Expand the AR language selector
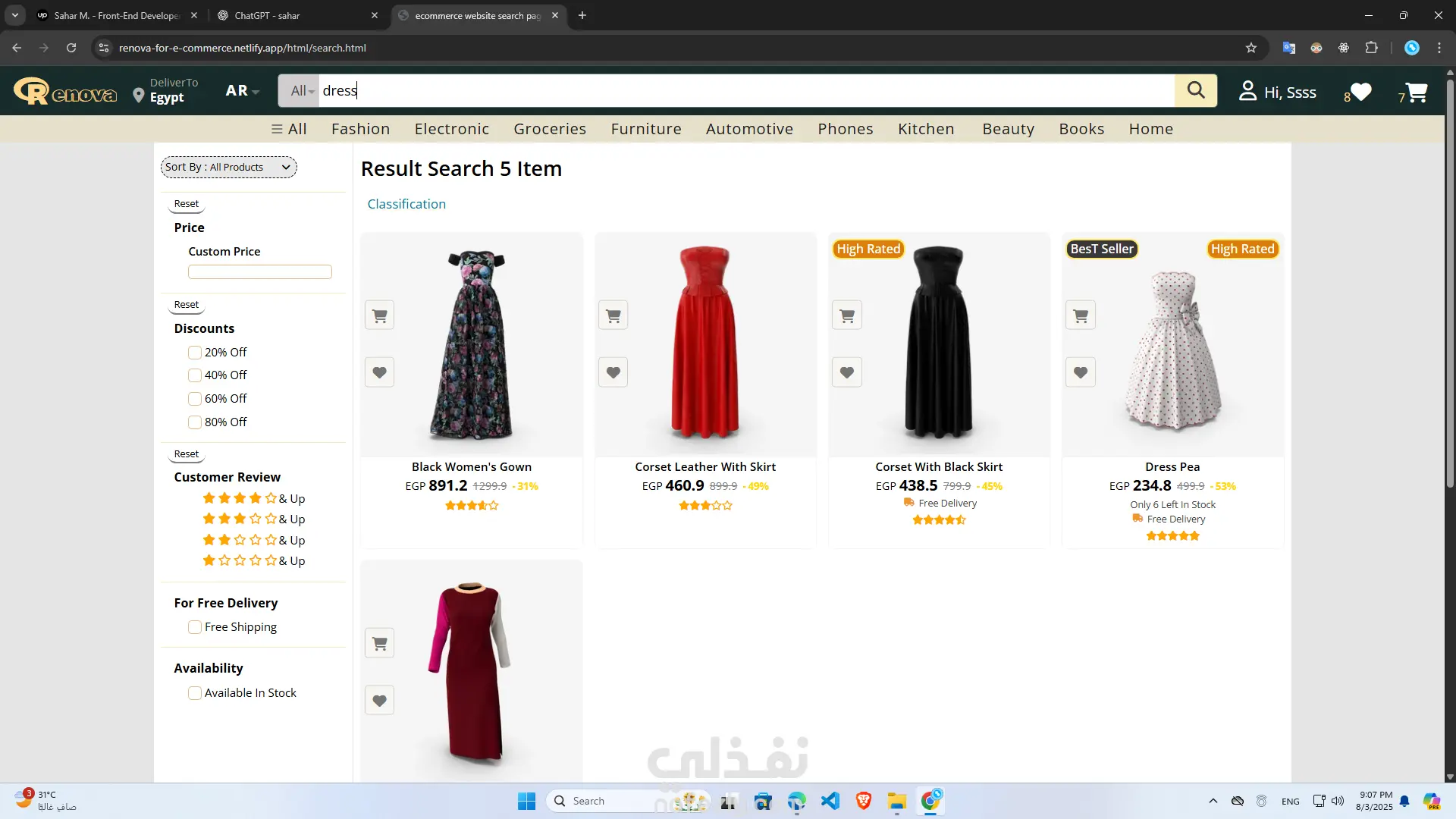 coord(242,91)
